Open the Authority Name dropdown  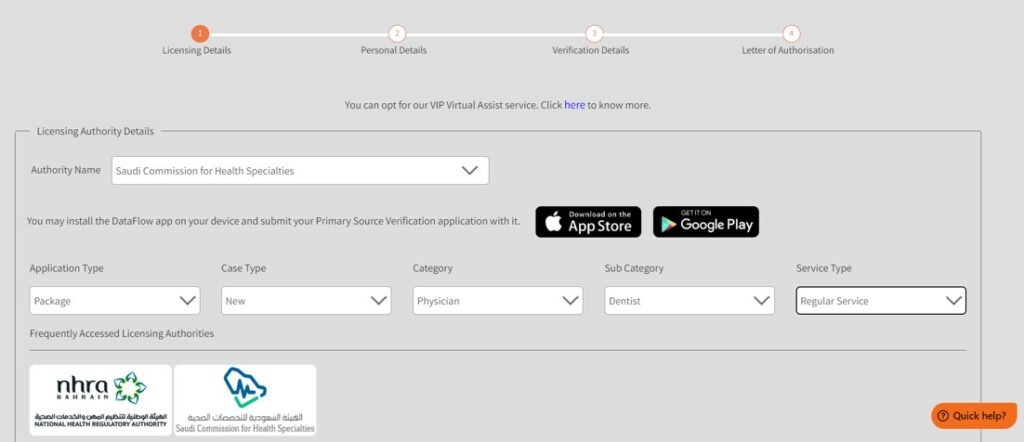click(x=300, y=170)
